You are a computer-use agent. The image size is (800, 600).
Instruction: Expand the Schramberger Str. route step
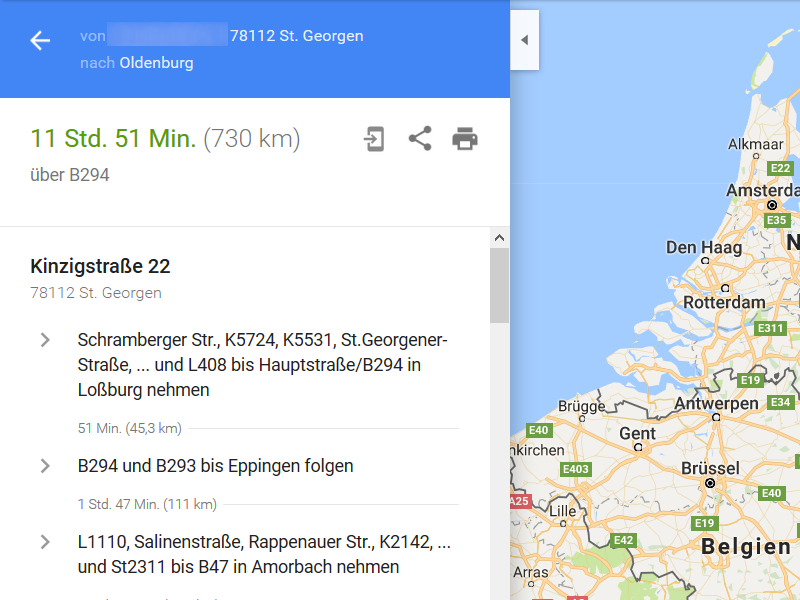coord(45,340)
